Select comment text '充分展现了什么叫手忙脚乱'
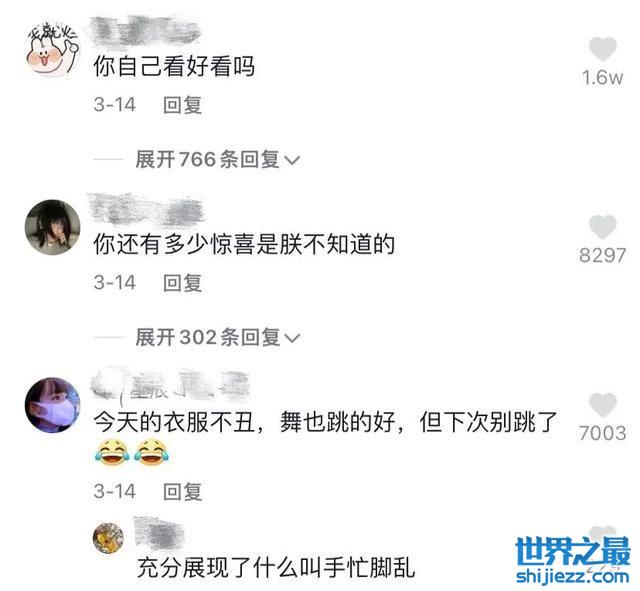 tap(276, 567)
